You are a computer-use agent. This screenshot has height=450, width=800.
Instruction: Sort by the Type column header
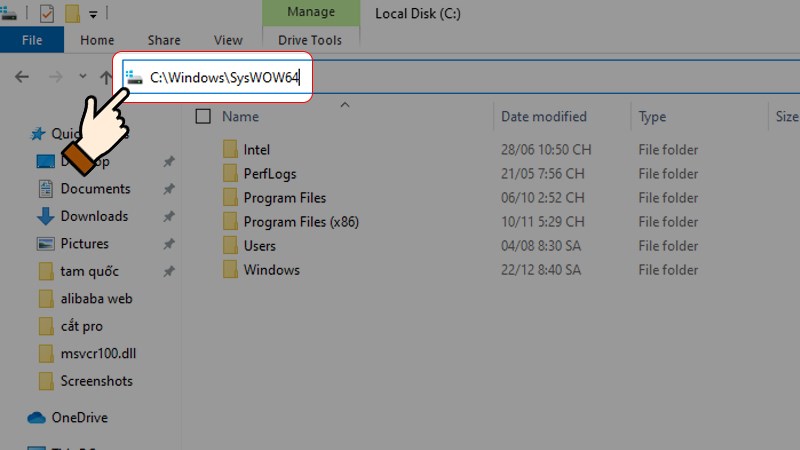652,117
